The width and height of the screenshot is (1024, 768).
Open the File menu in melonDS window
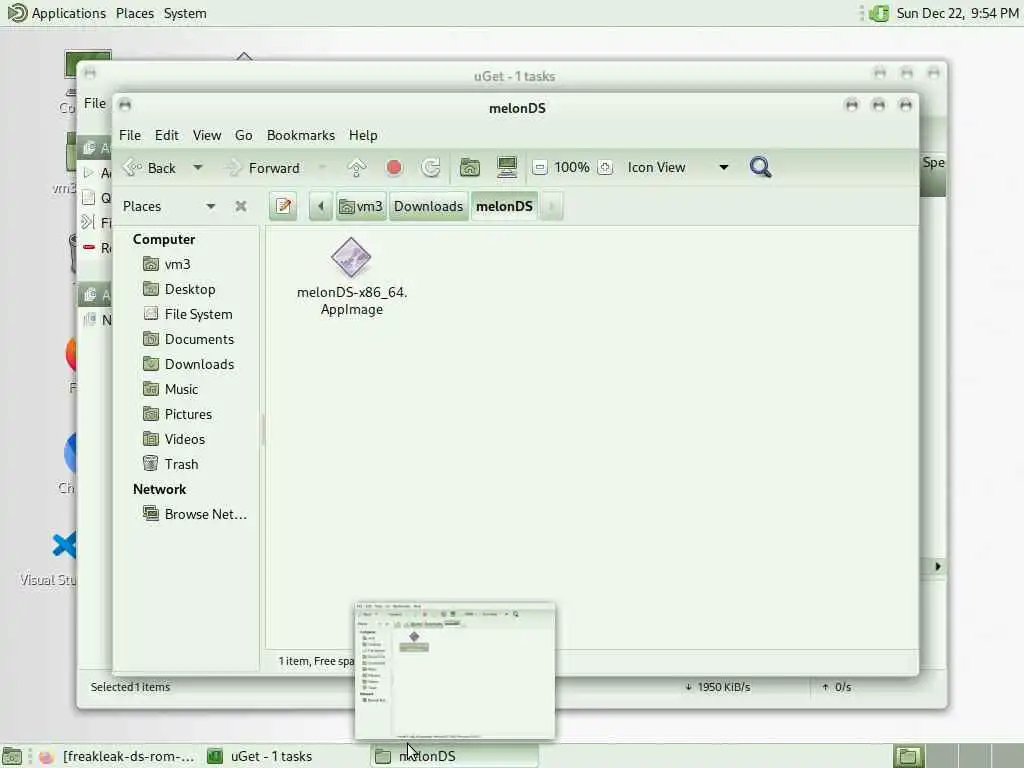(x=129, y=135)
